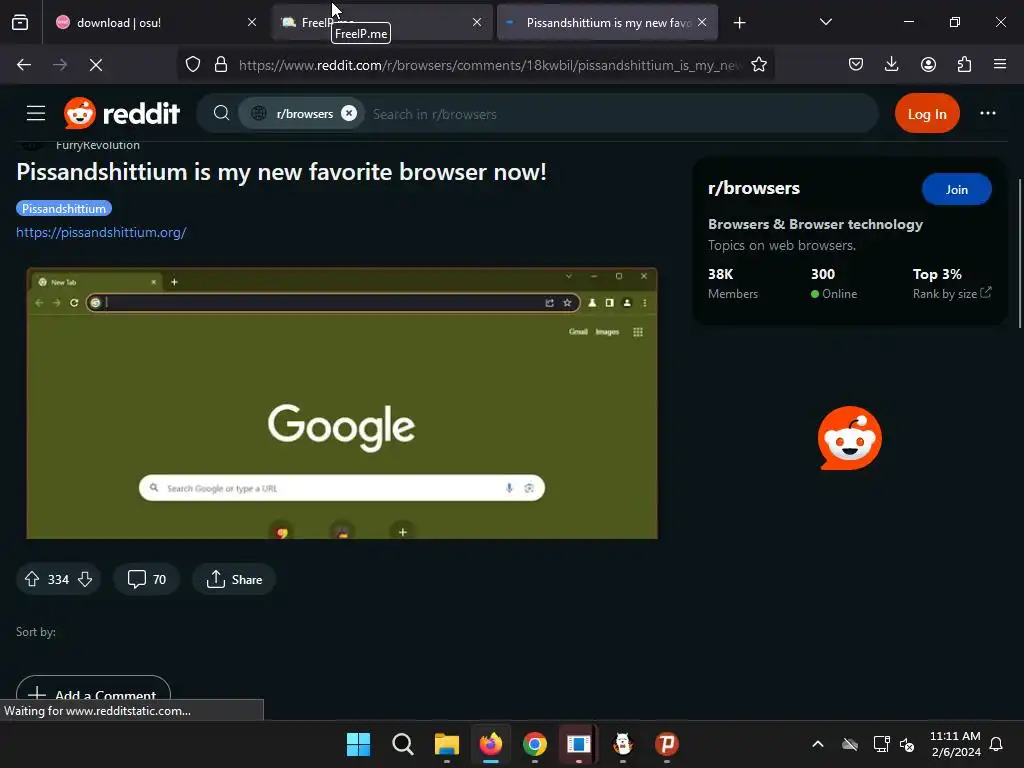Open the Windows Start menu
Screen dimensions: 1024x768
[x=359, y=744]
